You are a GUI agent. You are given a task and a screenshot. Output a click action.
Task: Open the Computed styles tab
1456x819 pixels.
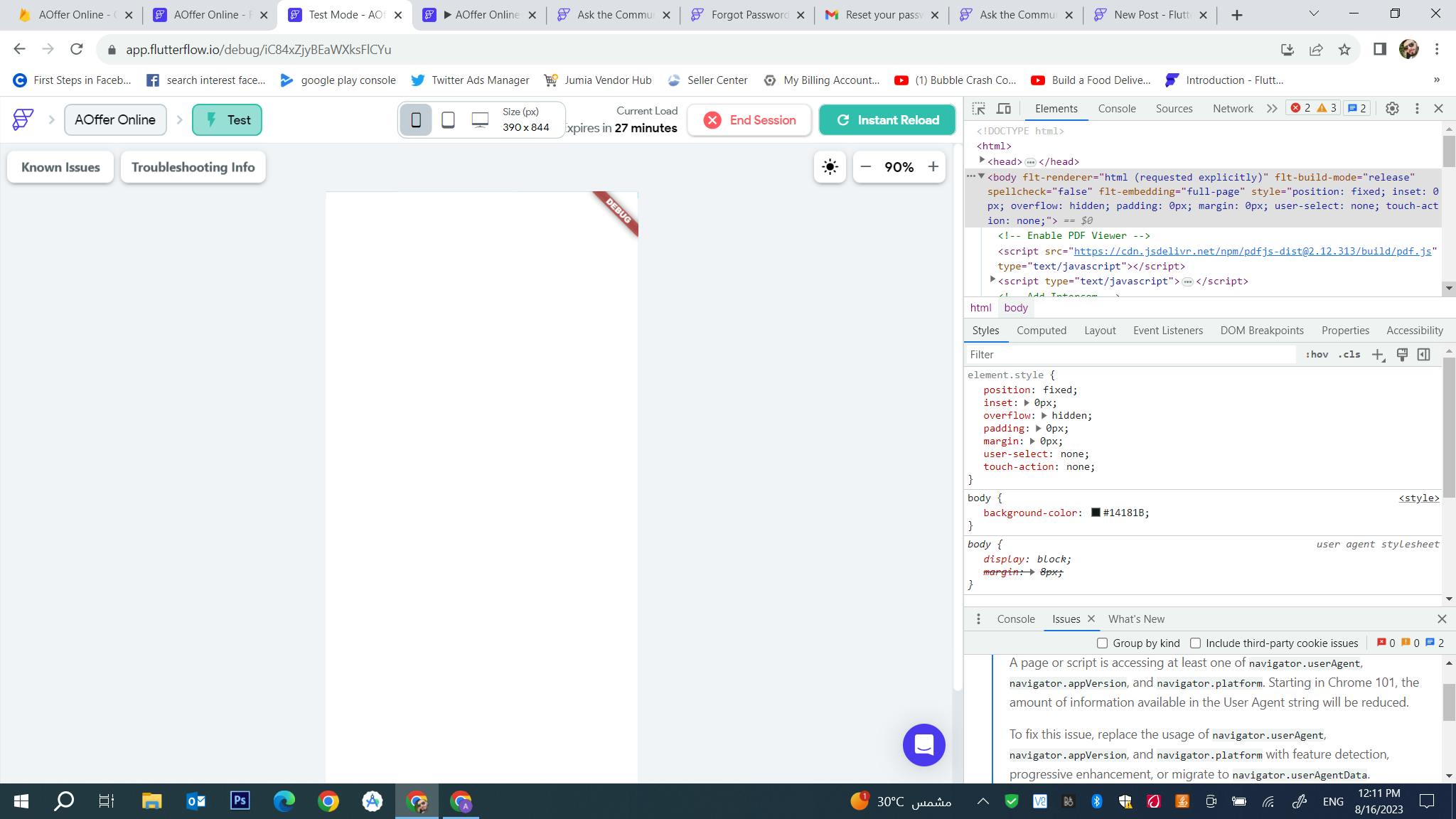pyautogui.click(x=1041, y=331)
